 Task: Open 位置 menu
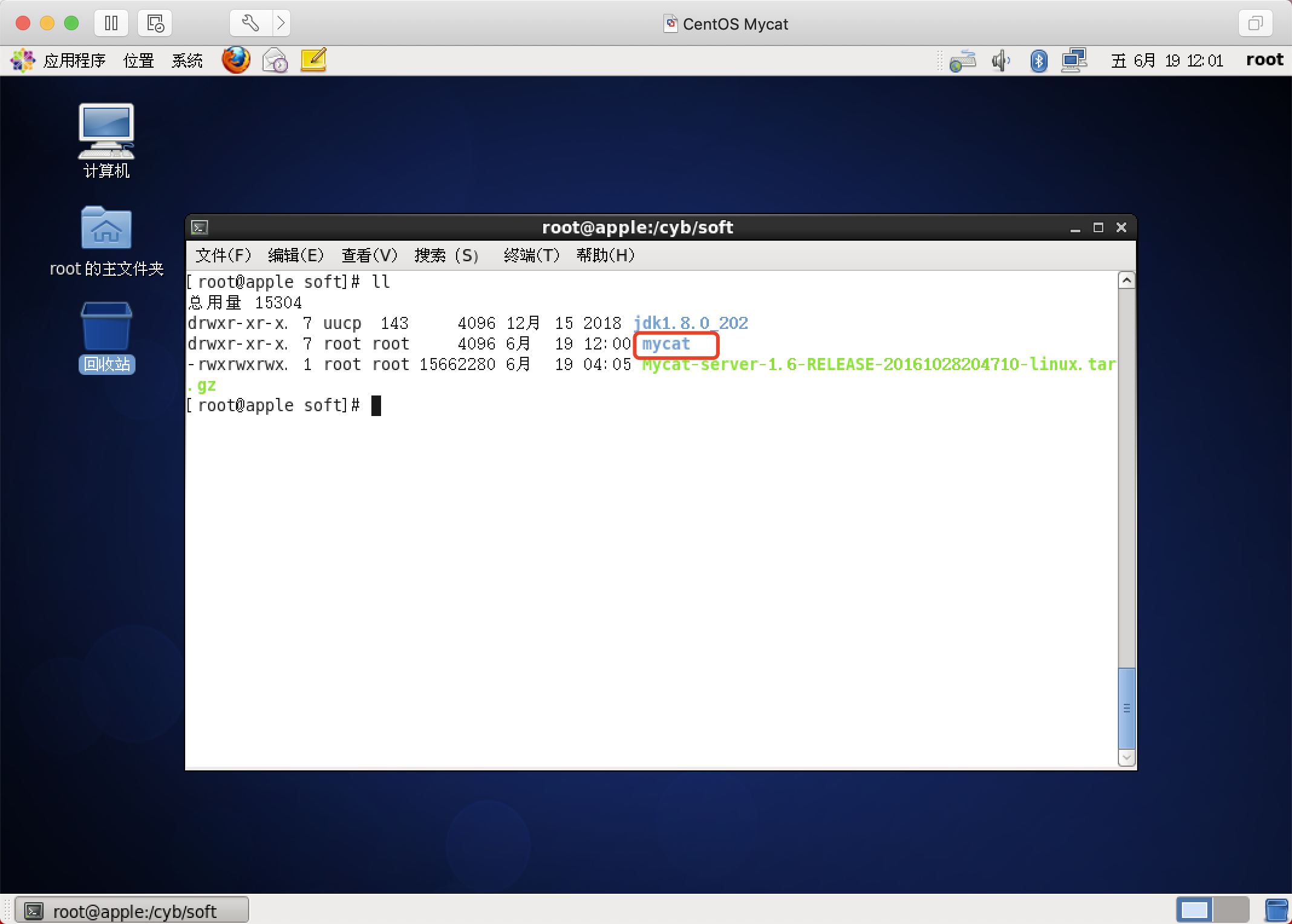(139, 60)
